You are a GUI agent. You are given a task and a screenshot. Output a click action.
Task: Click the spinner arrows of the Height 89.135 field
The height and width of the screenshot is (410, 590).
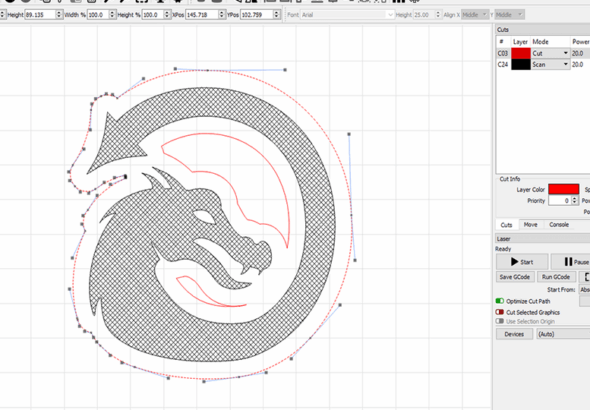[x=59, y=15]
